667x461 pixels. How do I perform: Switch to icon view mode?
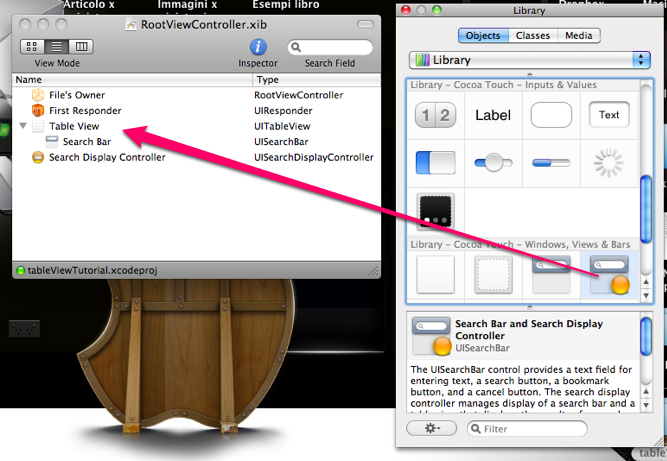point(31,47)
